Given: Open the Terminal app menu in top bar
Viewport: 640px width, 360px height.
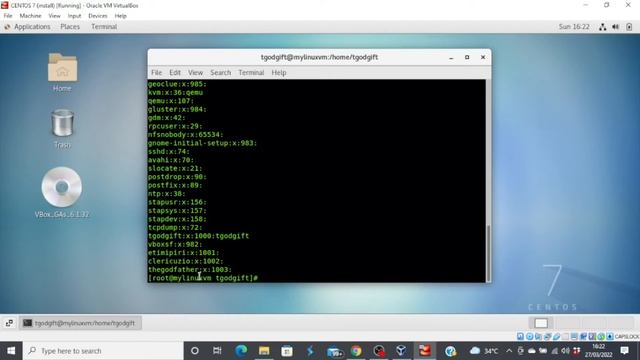Looking at the screenshot, I should point(104,27).
